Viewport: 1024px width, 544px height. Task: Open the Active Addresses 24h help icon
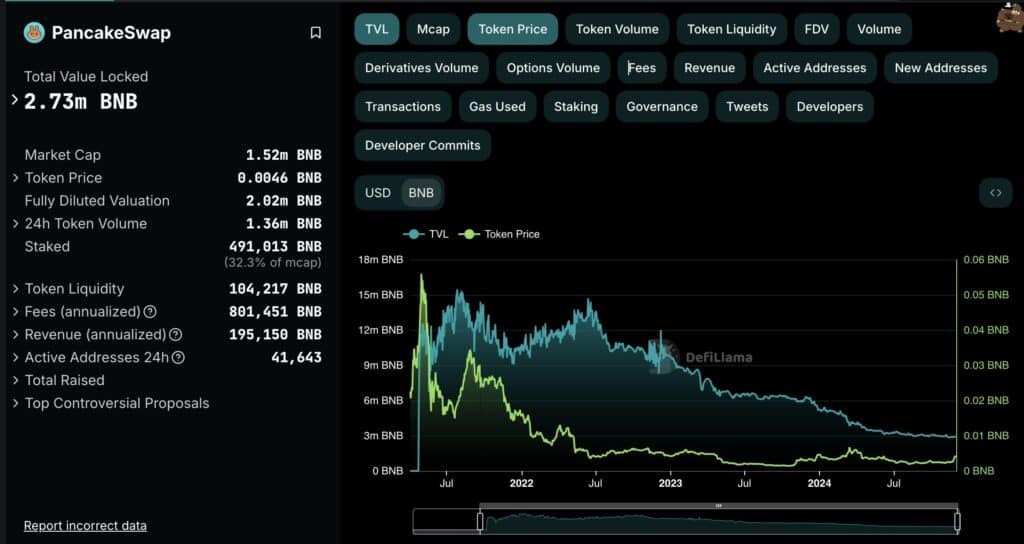178,357
